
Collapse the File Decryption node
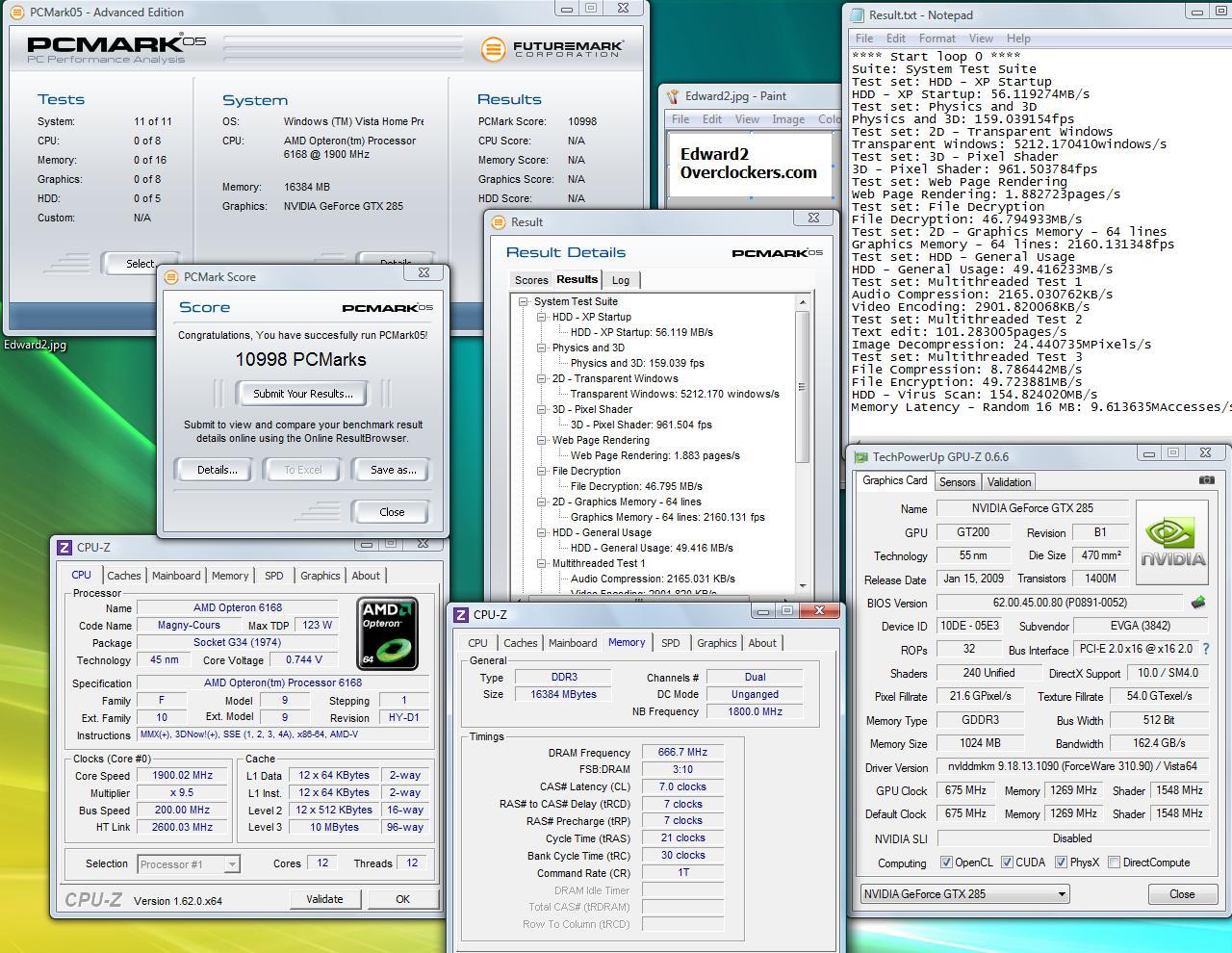[542, 471]
